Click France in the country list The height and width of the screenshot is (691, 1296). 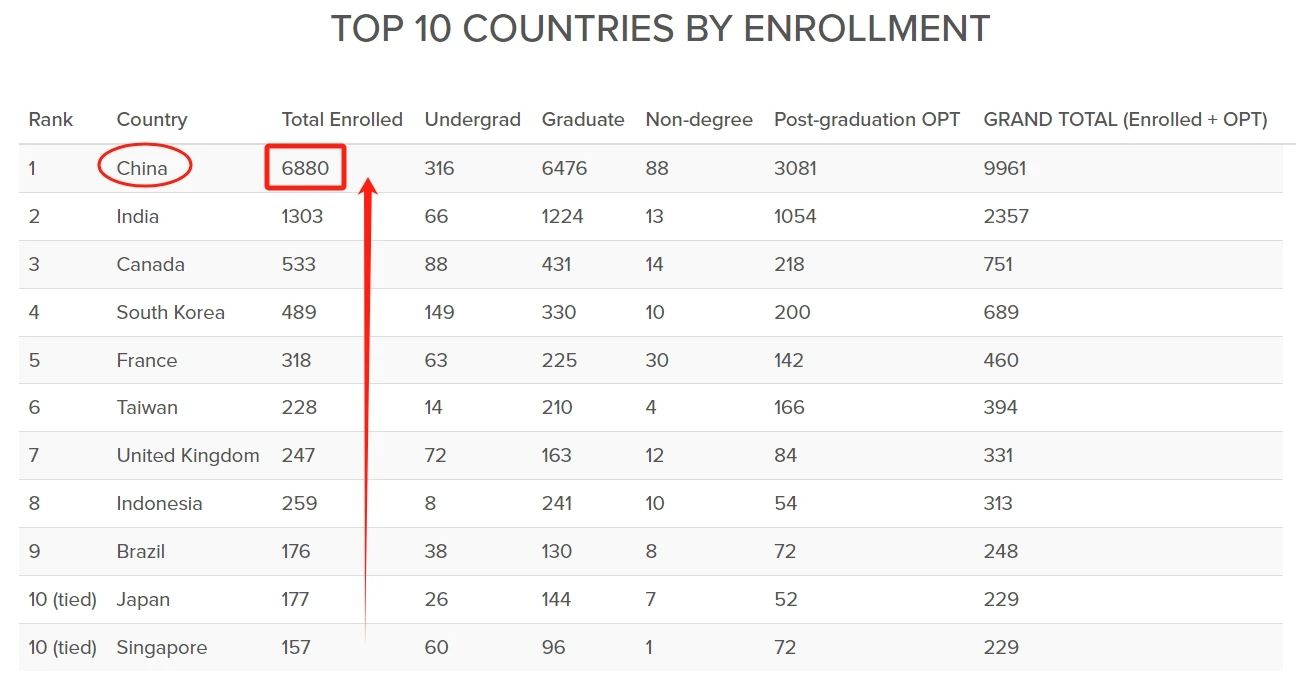147,360
